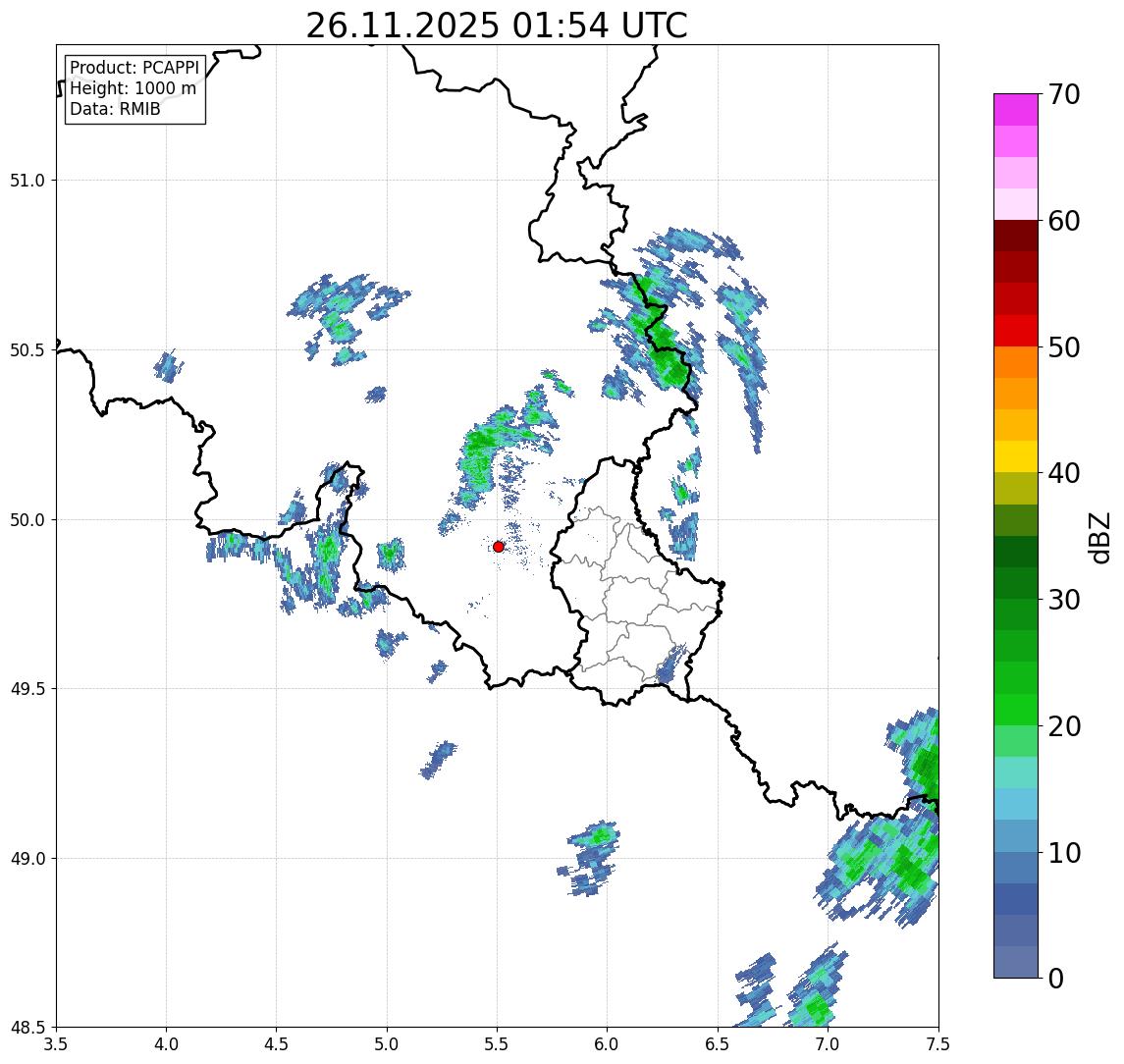
Task: Click the longitude label 3.5
Action: [x=56, y=1043]
